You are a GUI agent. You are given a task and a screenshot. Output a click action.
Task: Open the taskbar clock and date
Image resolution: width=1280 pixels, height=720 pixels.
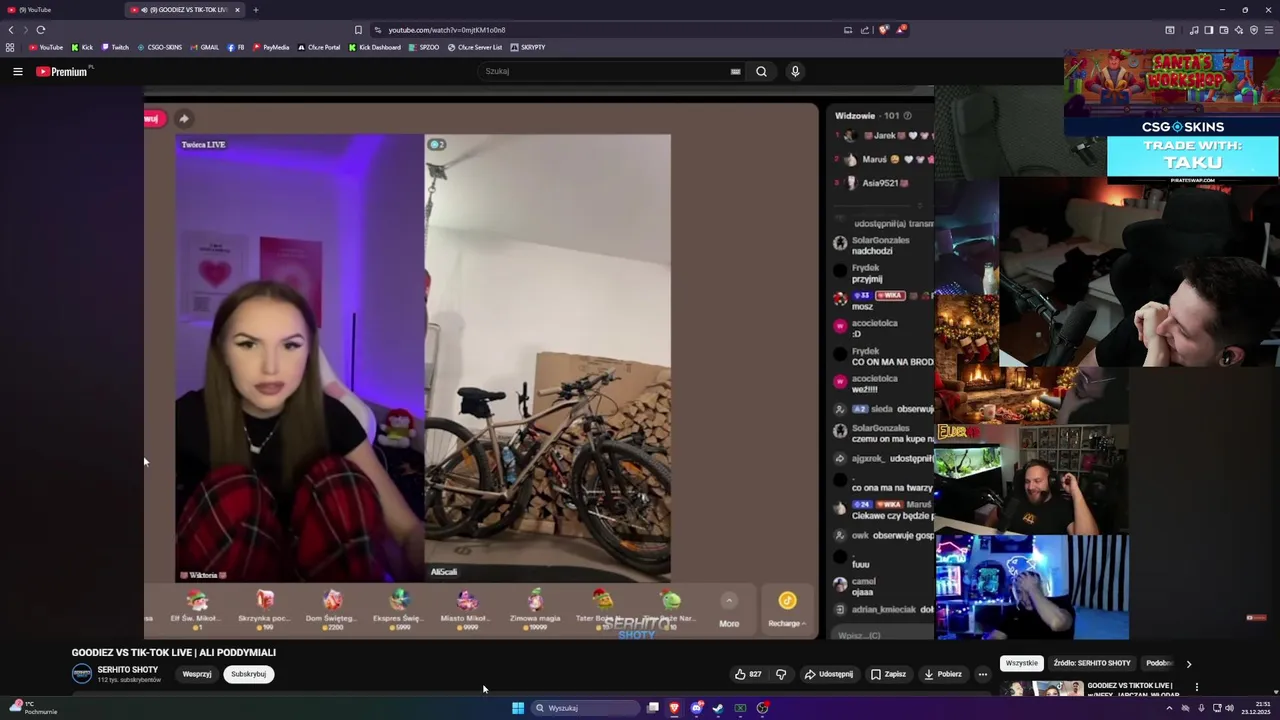pos(1254,708)
